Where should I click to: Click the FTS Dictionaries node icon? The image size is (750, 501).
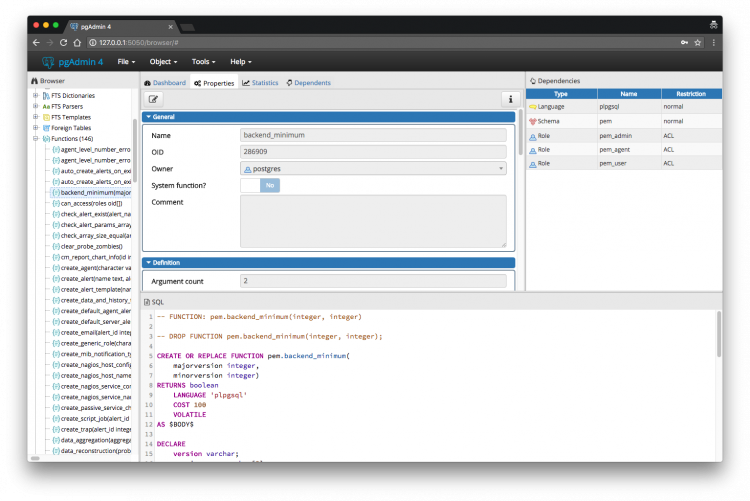pos(45,95)
